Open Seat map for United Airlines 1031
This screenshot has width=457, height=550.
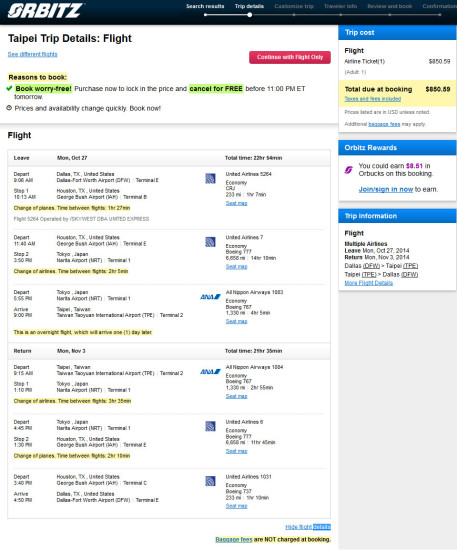click(236, 506)
